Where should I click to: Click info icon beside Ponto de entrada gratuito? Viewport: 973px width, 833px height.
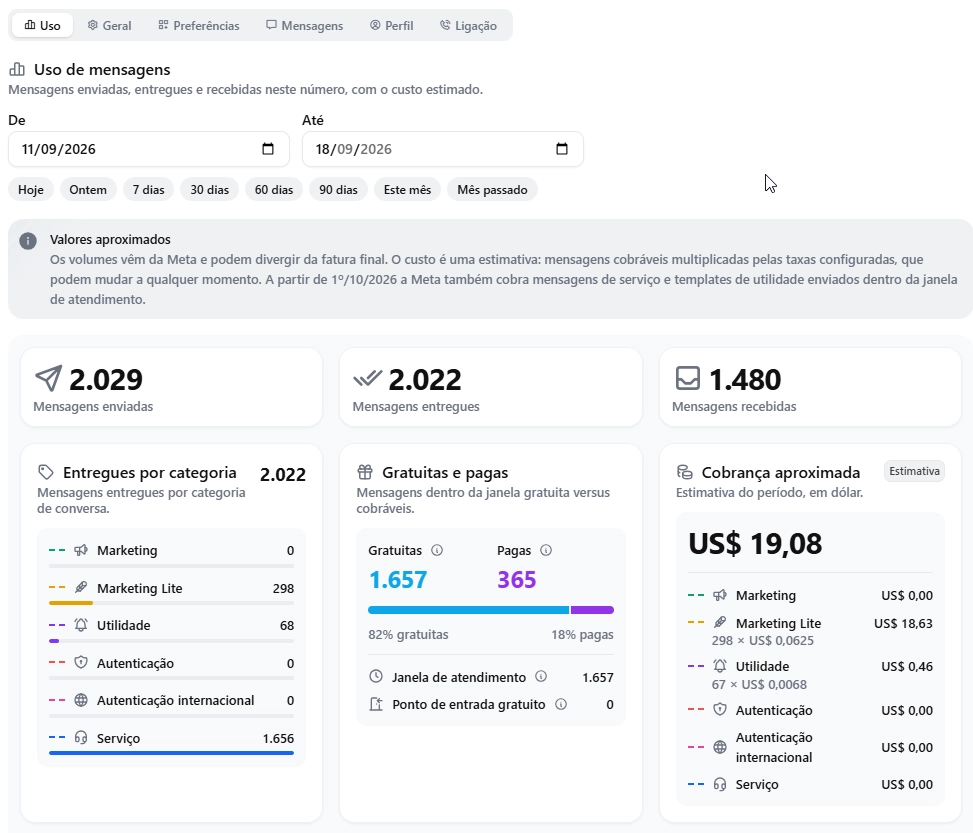coord(561,704)
